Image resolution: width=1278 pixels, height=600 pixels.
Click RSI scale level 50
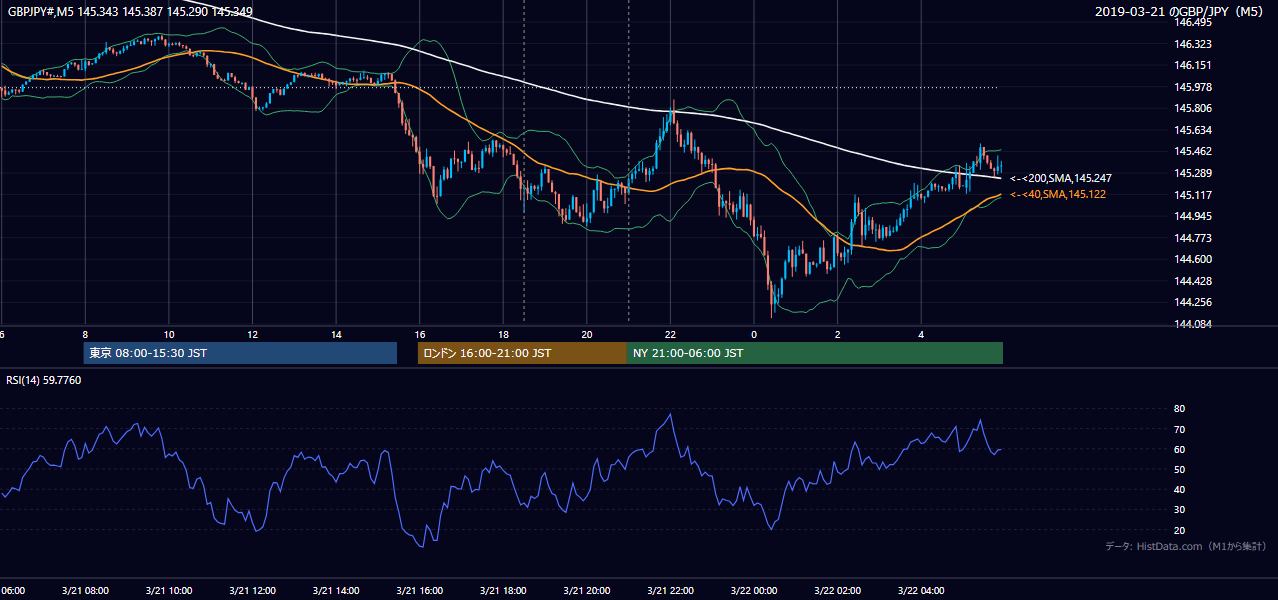[x=1179, y=469]
